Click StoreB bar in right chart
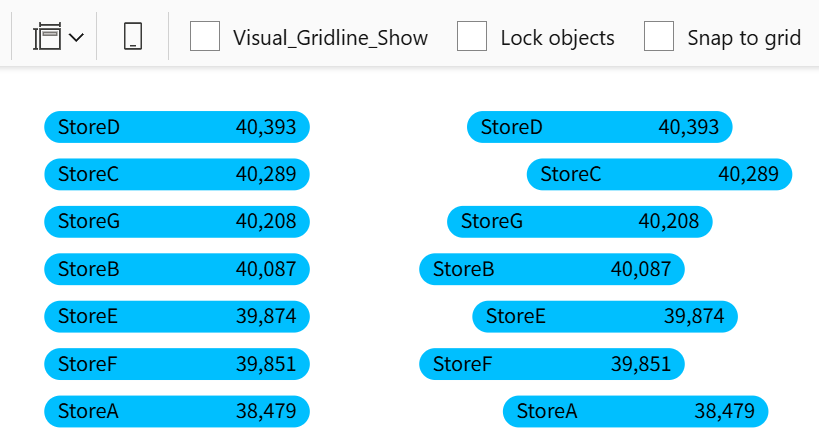 pyautogui.click(x=552, y=269)
